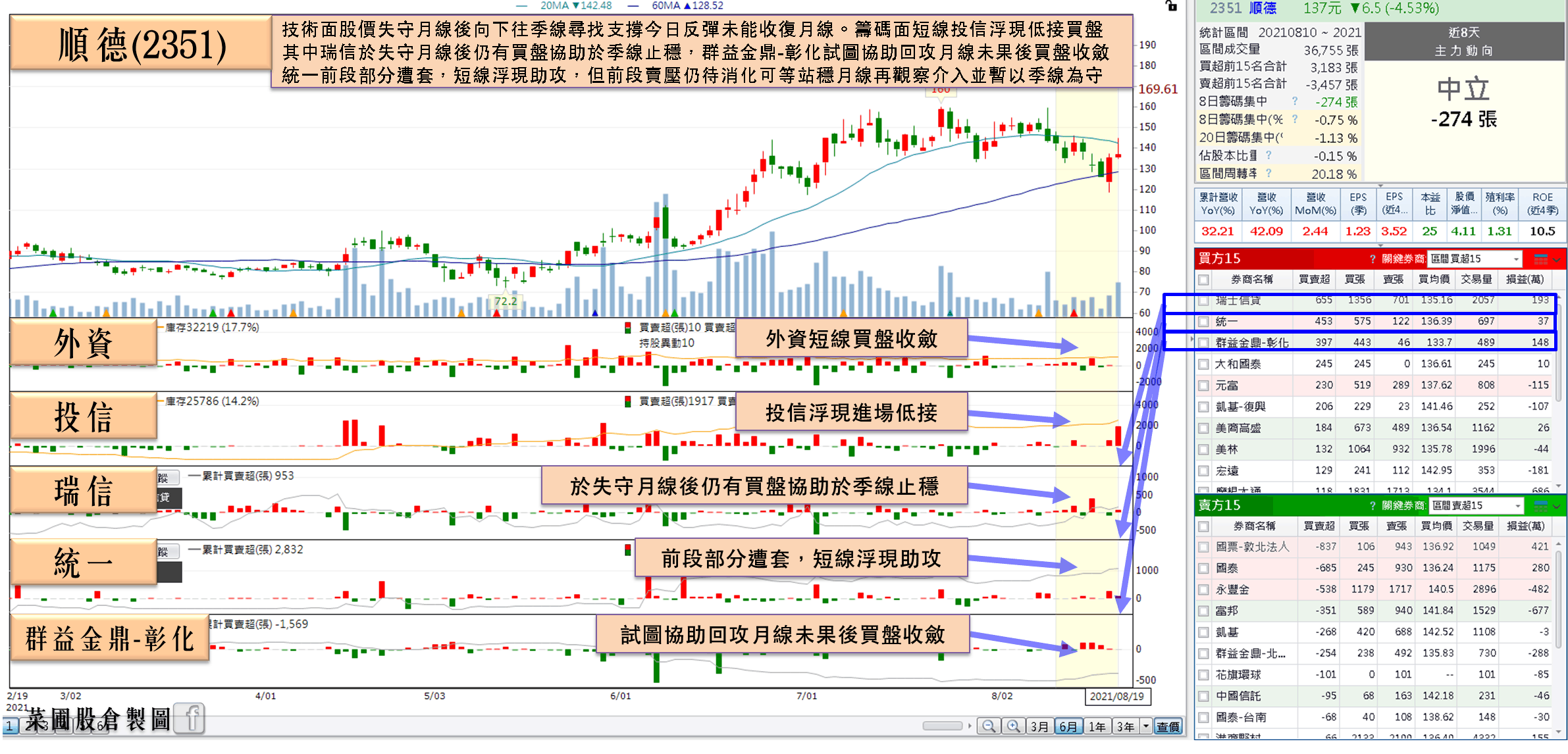The width and height of the screenshot is (1568, 754).
Task: Select the 3月 period tab
Action: click(x=1039, y=726)
